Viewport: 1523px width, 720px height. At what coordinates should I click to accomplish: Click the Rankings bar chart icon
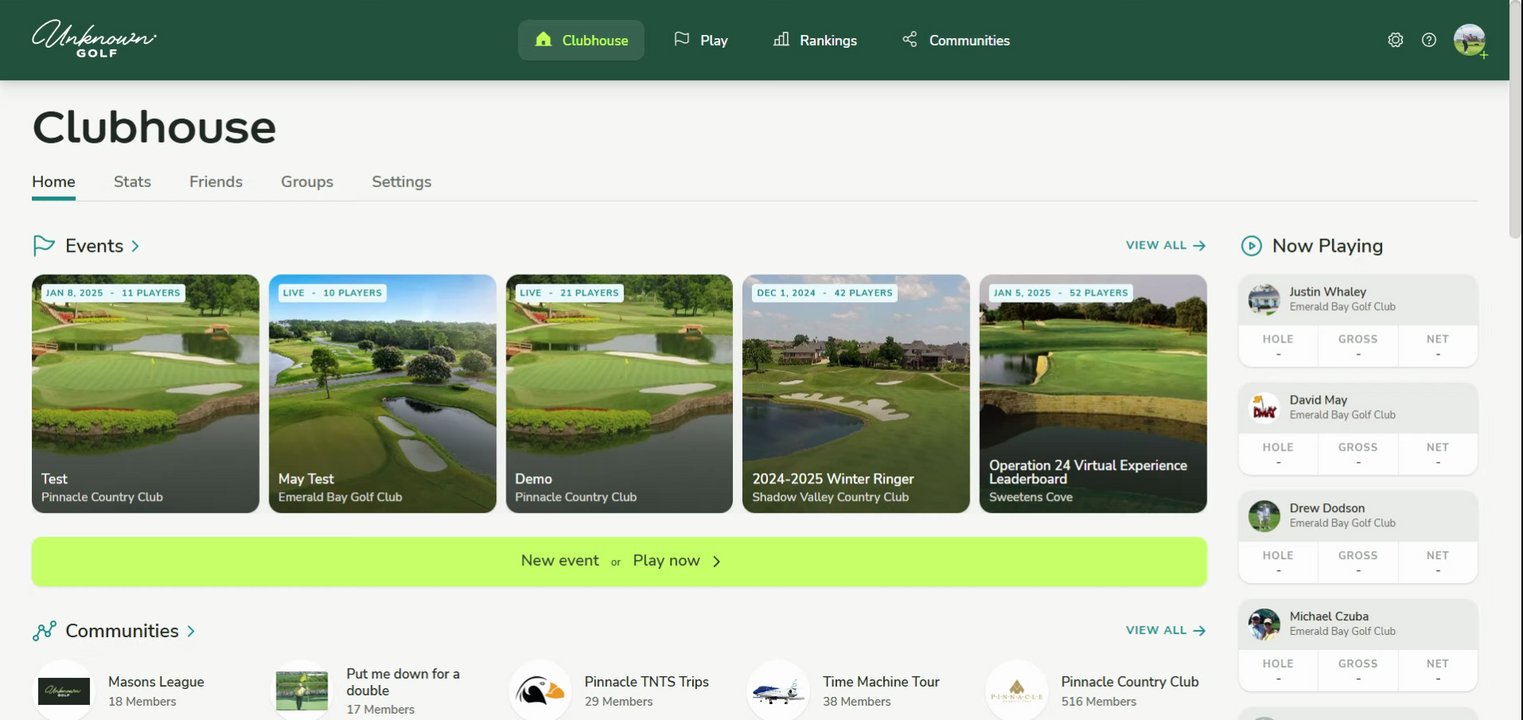point(781,39)
